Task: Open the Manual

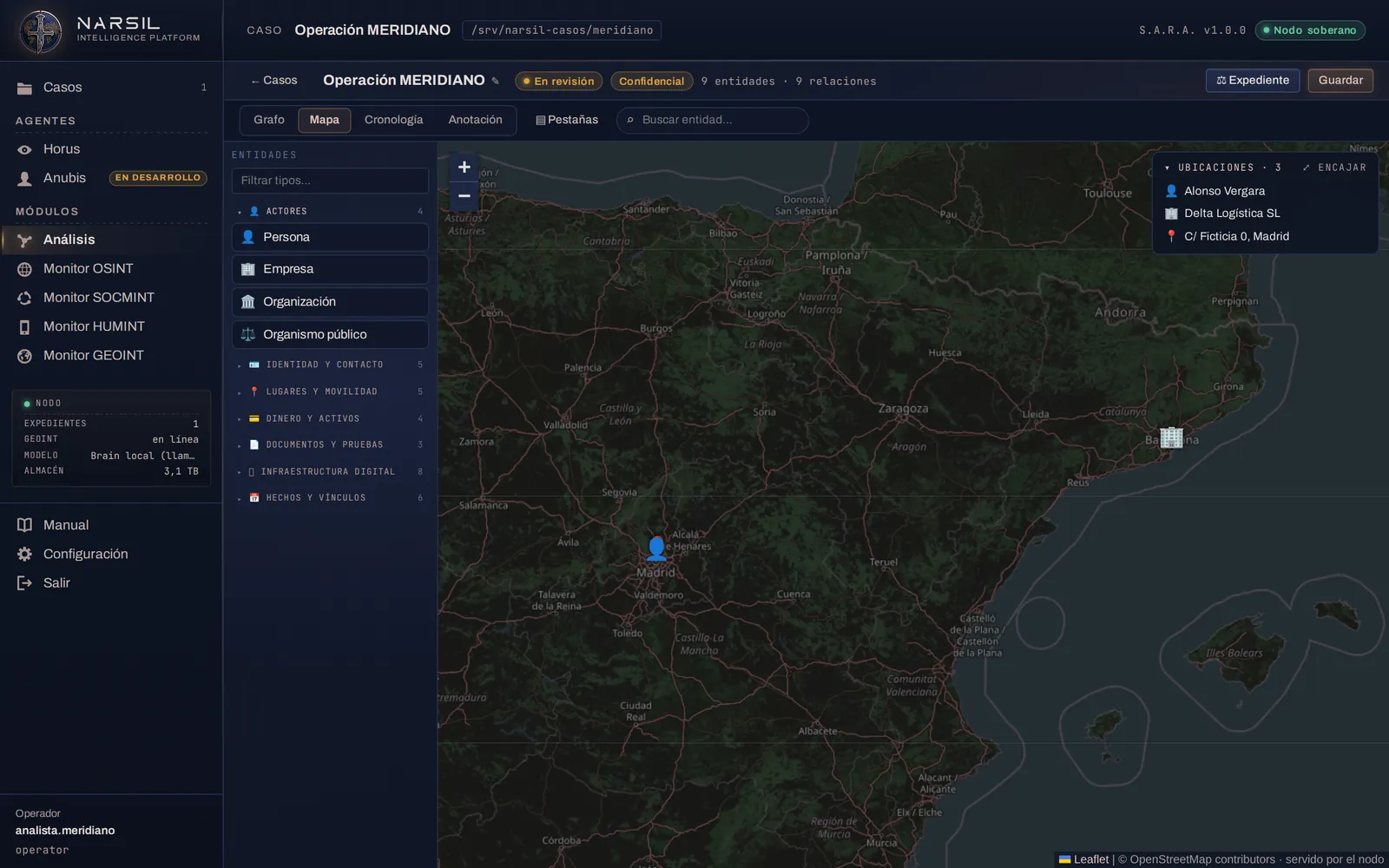Action: point(111,525)
